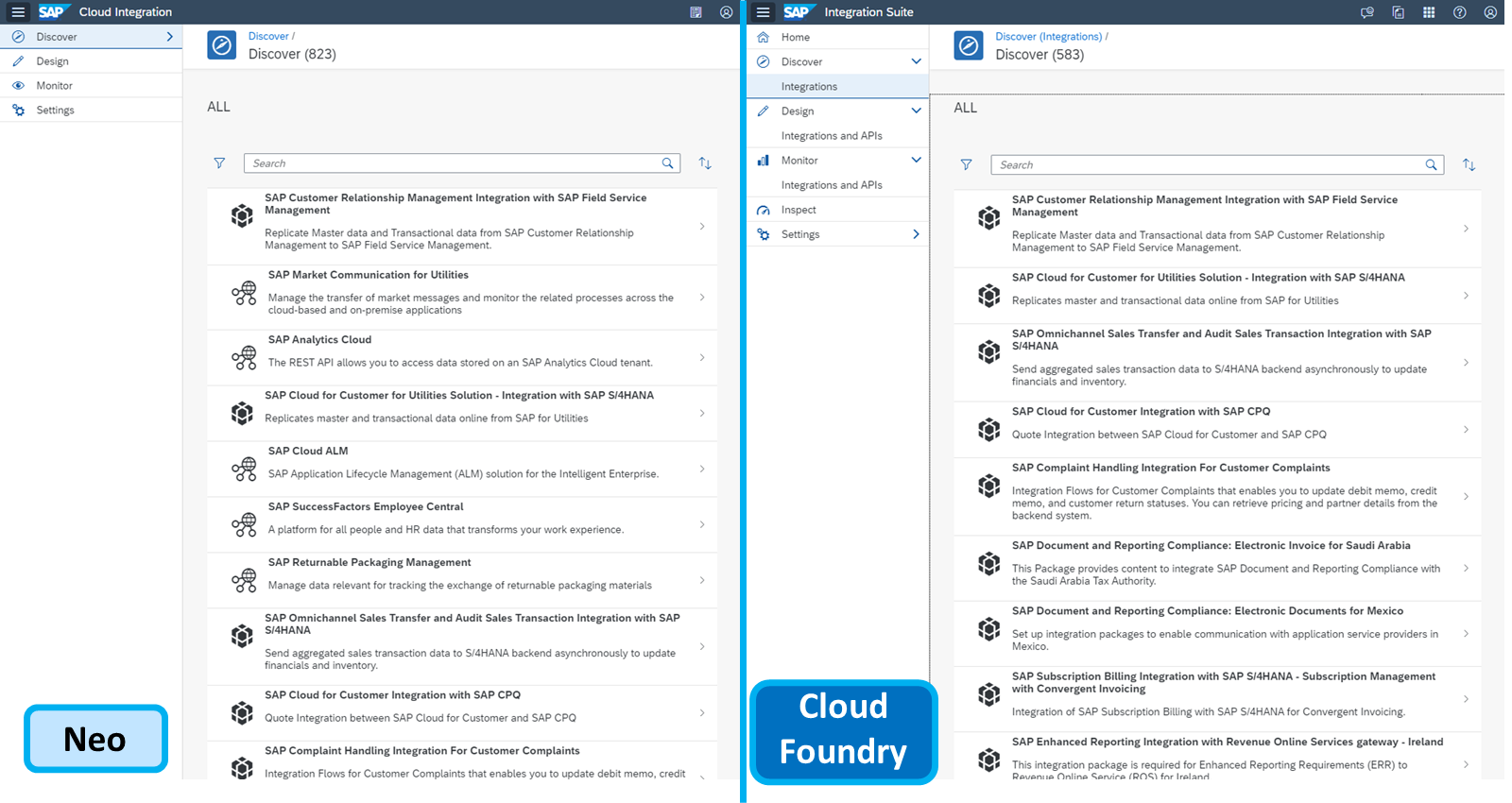The image size is (1512, 803).
Task: Click the magnifier search icon in Integration Suite
Action: click(x=1432, y=165)
